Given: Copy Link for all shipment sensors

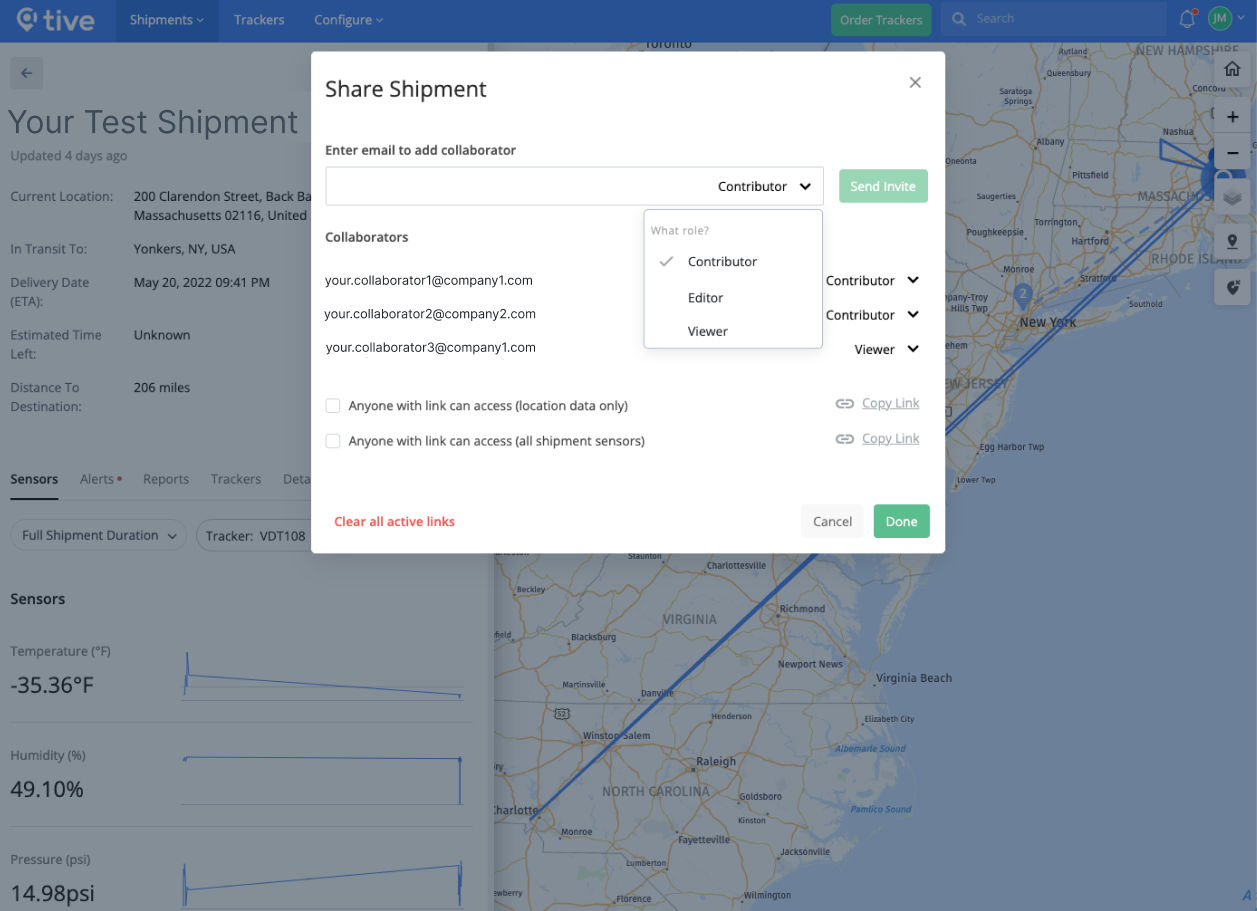Looking at the screenshot, I should (891, 439).
